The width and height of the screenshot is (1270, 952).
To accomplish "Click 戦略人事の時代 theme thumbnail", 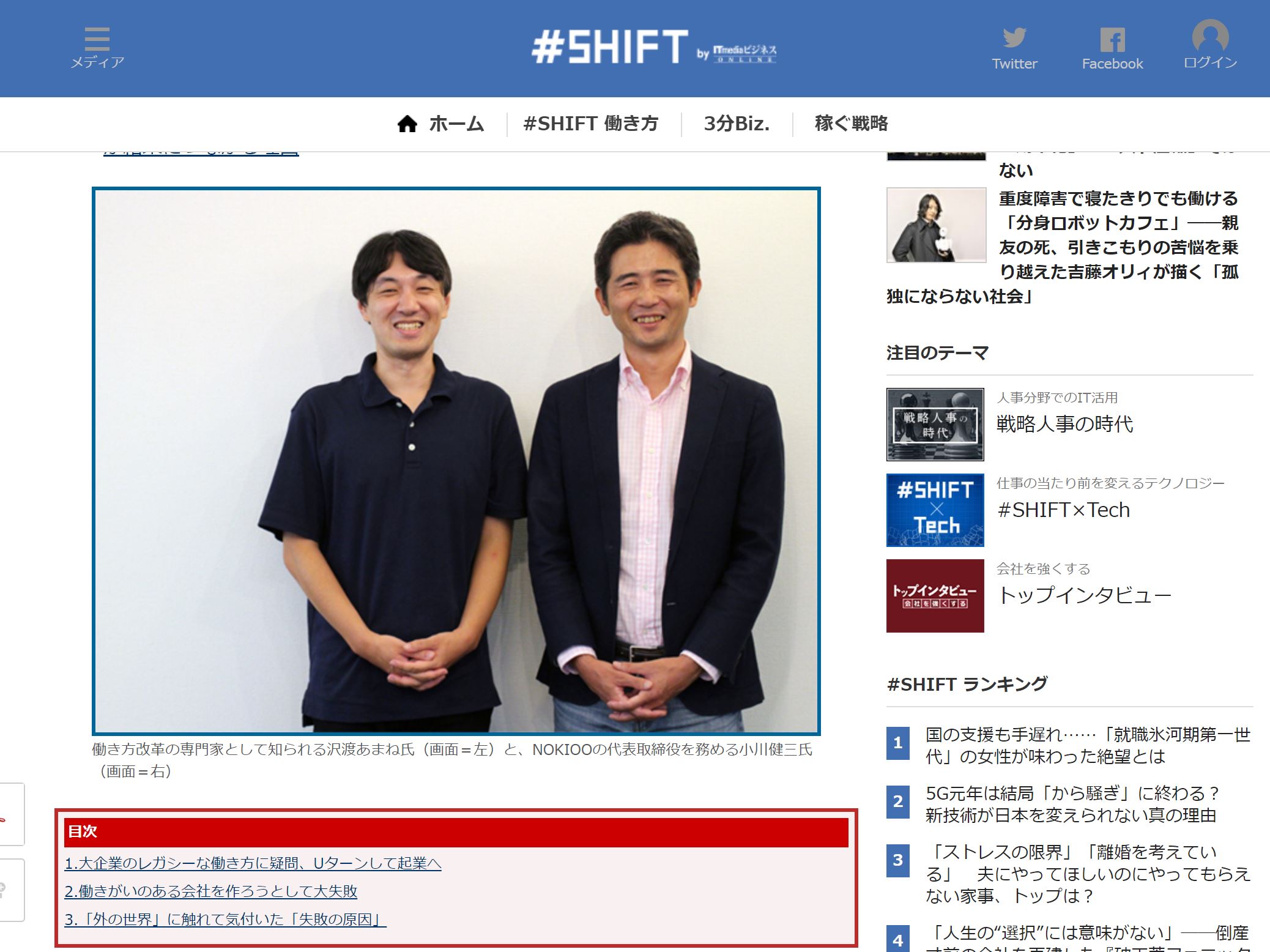I will [x=935, y=424].
